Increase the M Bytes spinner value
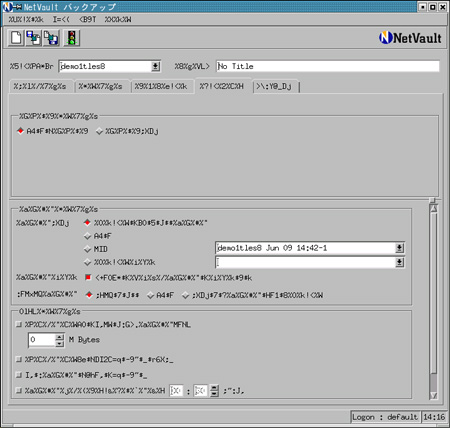 tap(59, 337)
